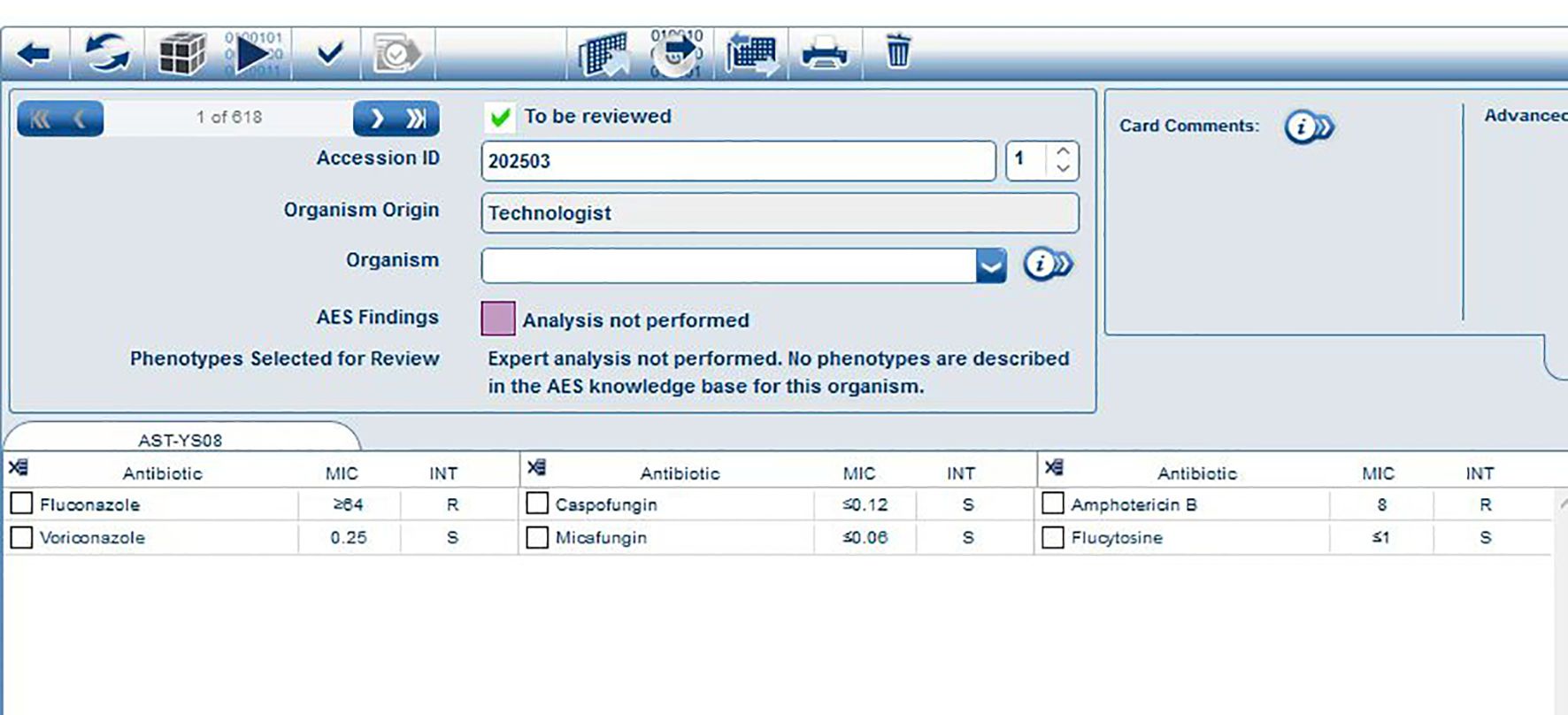Print the report with printer icon
Image resolution: width=1568 pixels, height=715 pixels.
point(824,53)
